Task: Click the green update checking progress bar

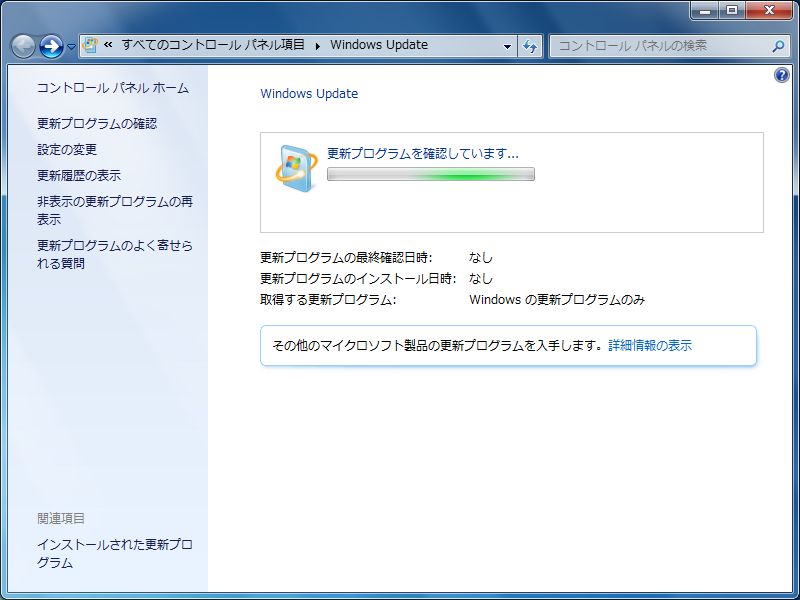Action: [431, 174]
